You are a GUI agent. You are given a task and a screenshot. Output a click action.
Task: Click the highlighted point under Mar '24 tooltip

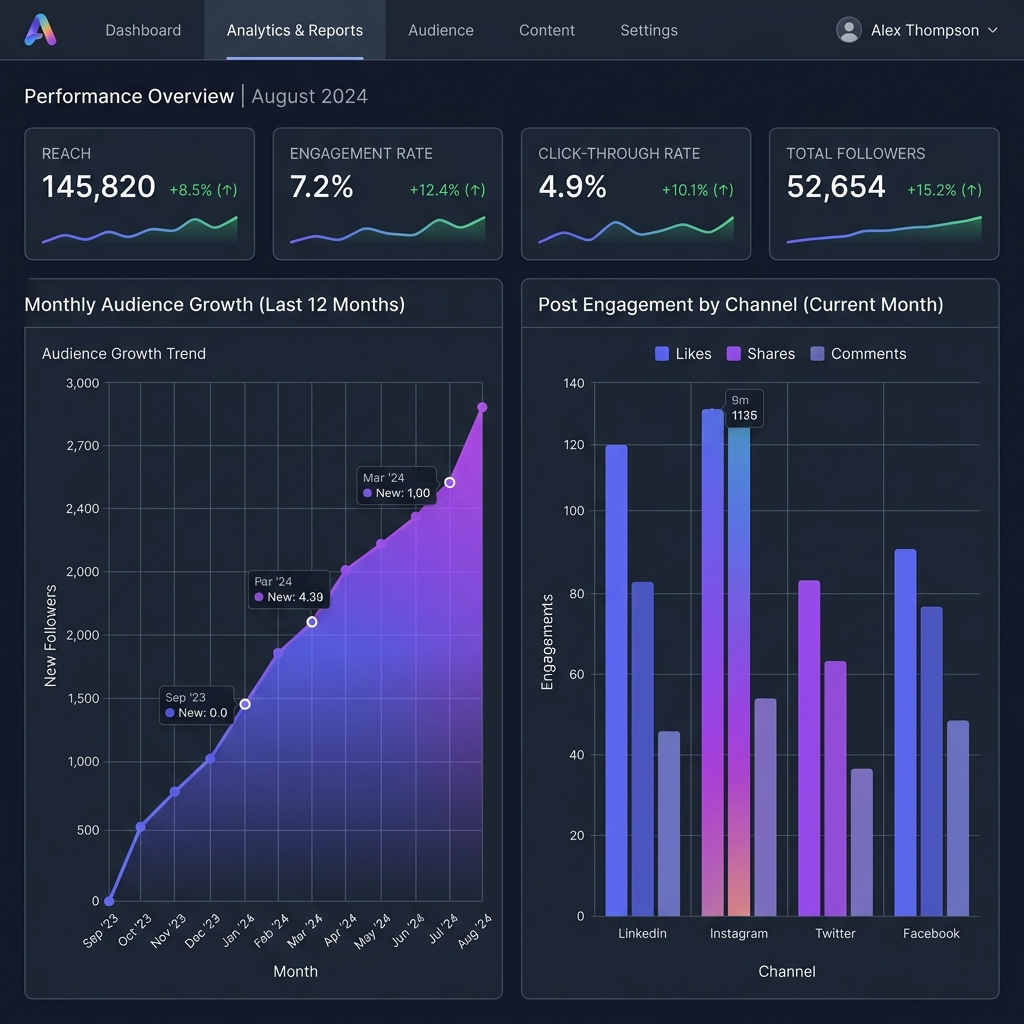click(x=449, y=483)
